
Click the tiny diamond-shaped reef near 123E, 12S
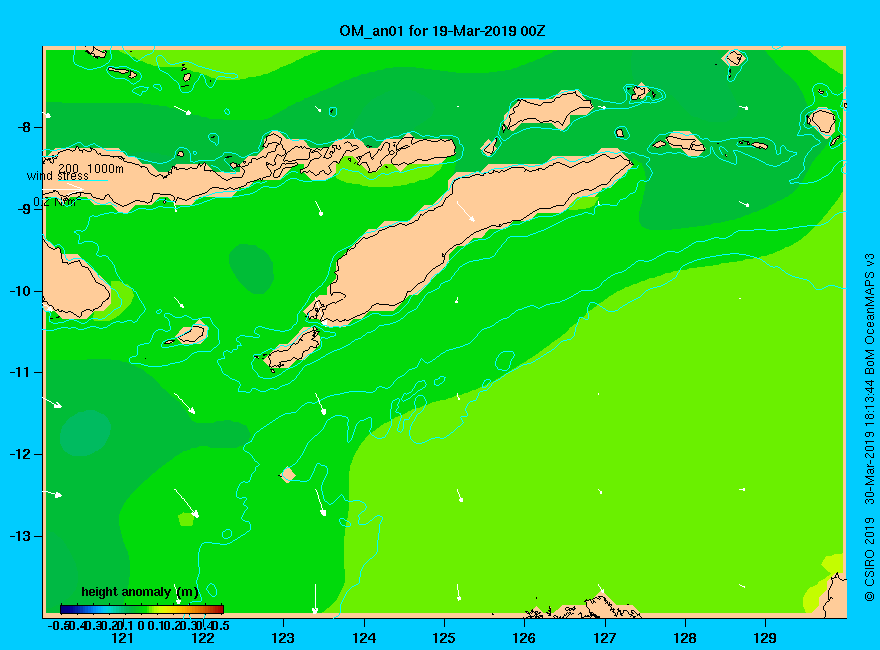pyautogui.click(x=287, y=474)
